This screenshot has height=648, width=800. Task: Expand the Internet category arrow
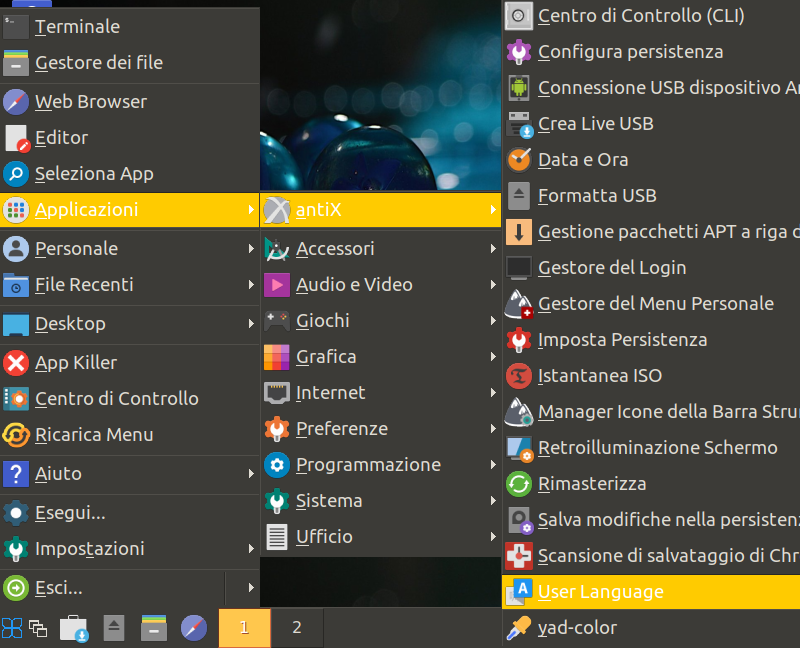tap(493, 393)
